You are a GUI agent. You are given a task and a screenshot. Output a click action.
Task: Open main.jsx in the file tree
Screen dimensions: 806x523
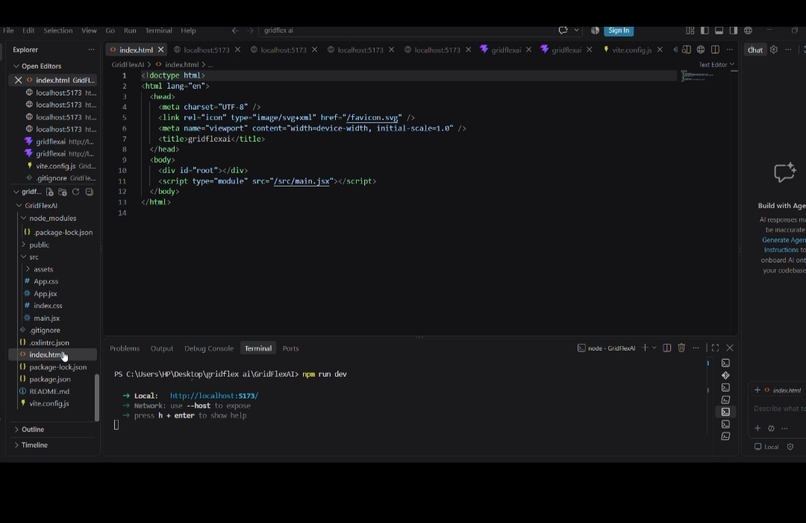pos(47,318)
